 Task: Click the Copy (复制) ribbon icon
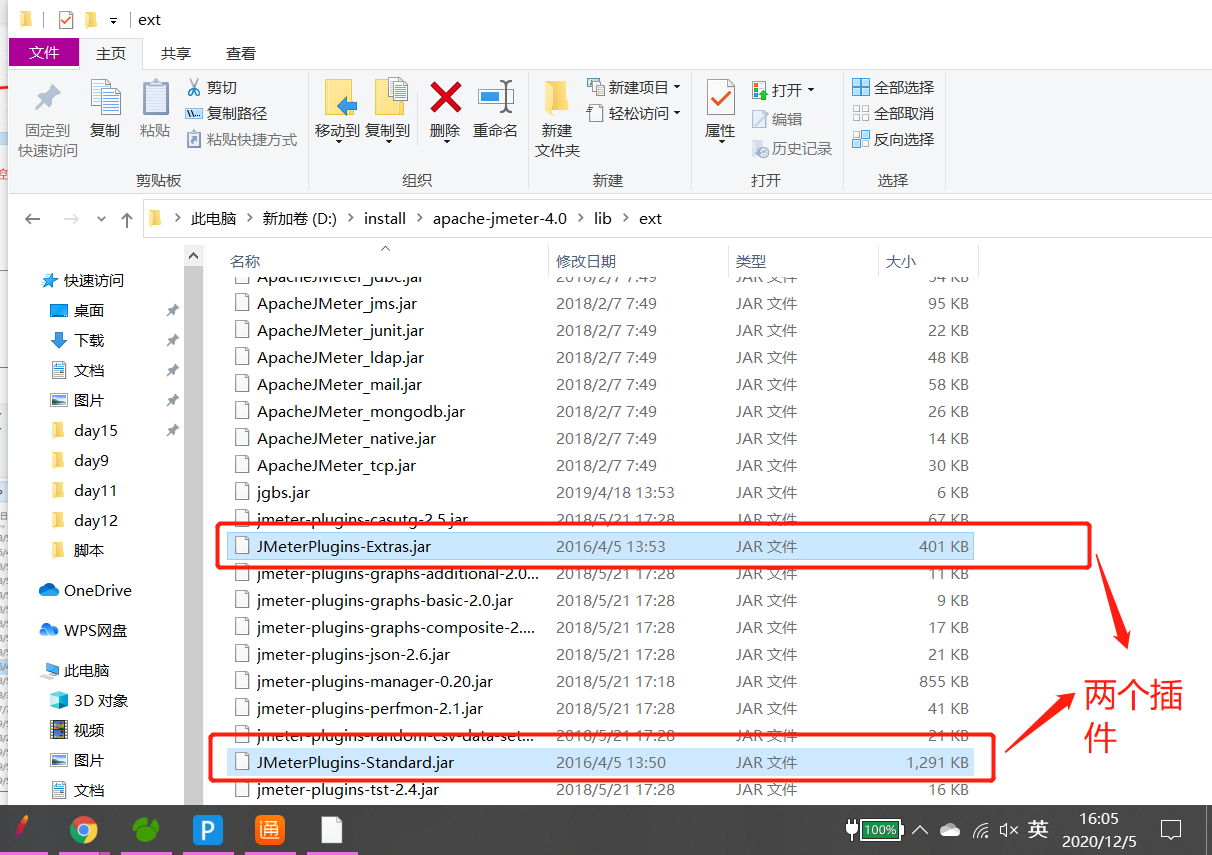[105, 100]
